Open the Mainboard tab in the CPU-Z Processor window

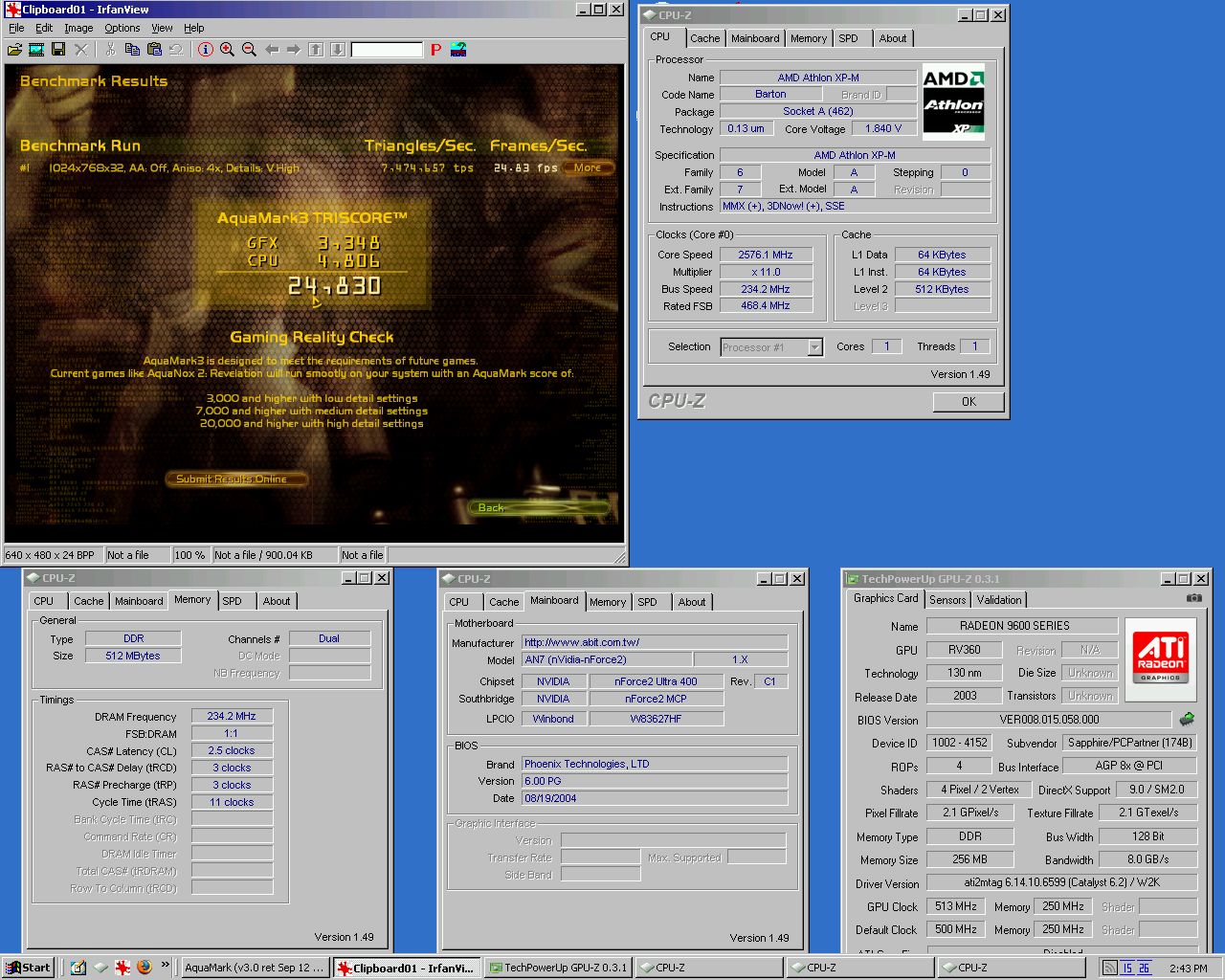(x=755, y=38)
